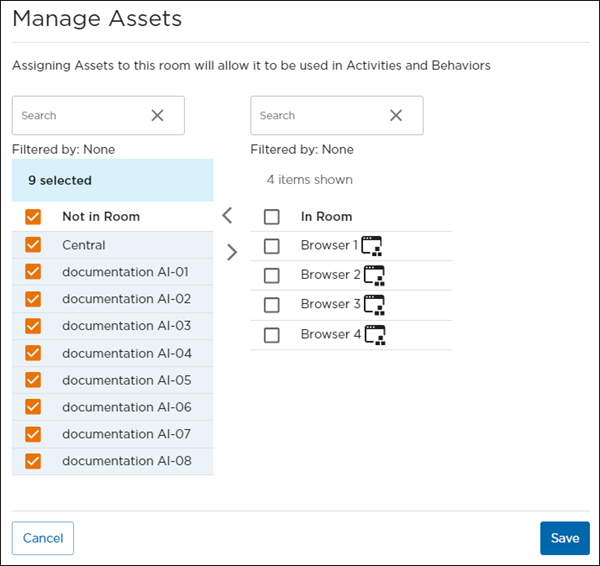Focus the In Room search field

pos(318,115)
